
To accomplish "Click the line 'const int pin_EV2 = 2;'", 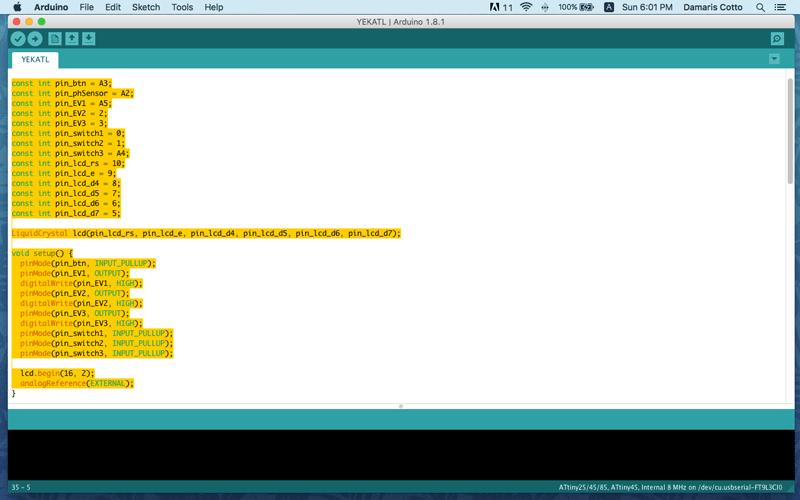I will pos(59,113).
